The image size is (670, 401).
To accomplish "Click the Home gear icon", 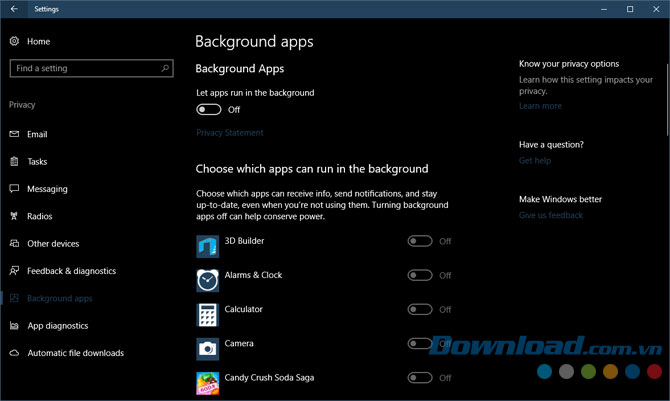I will pyautogui.click(x=14, y=41).
